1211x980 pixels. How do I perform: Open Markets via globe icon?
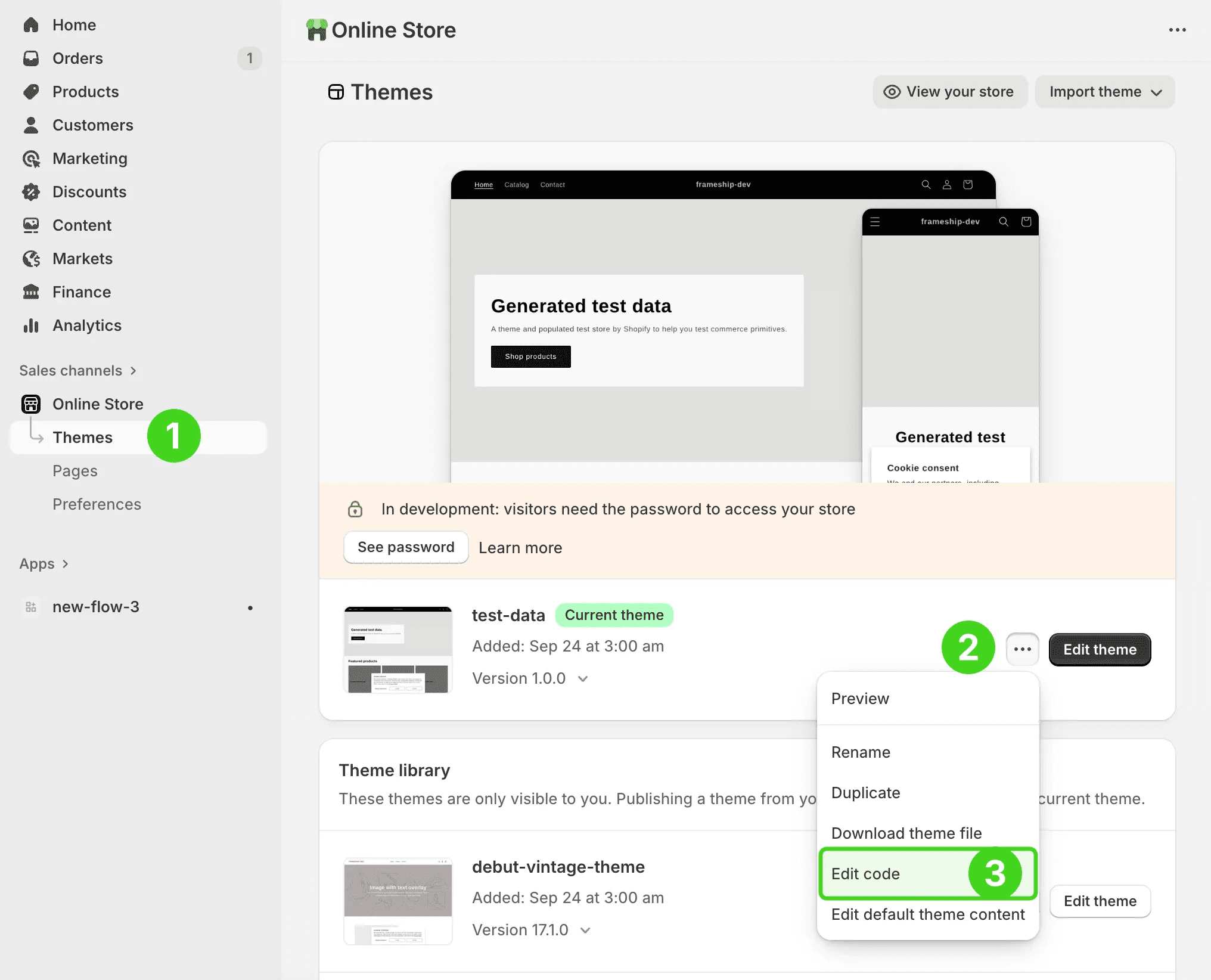[31, 259]
